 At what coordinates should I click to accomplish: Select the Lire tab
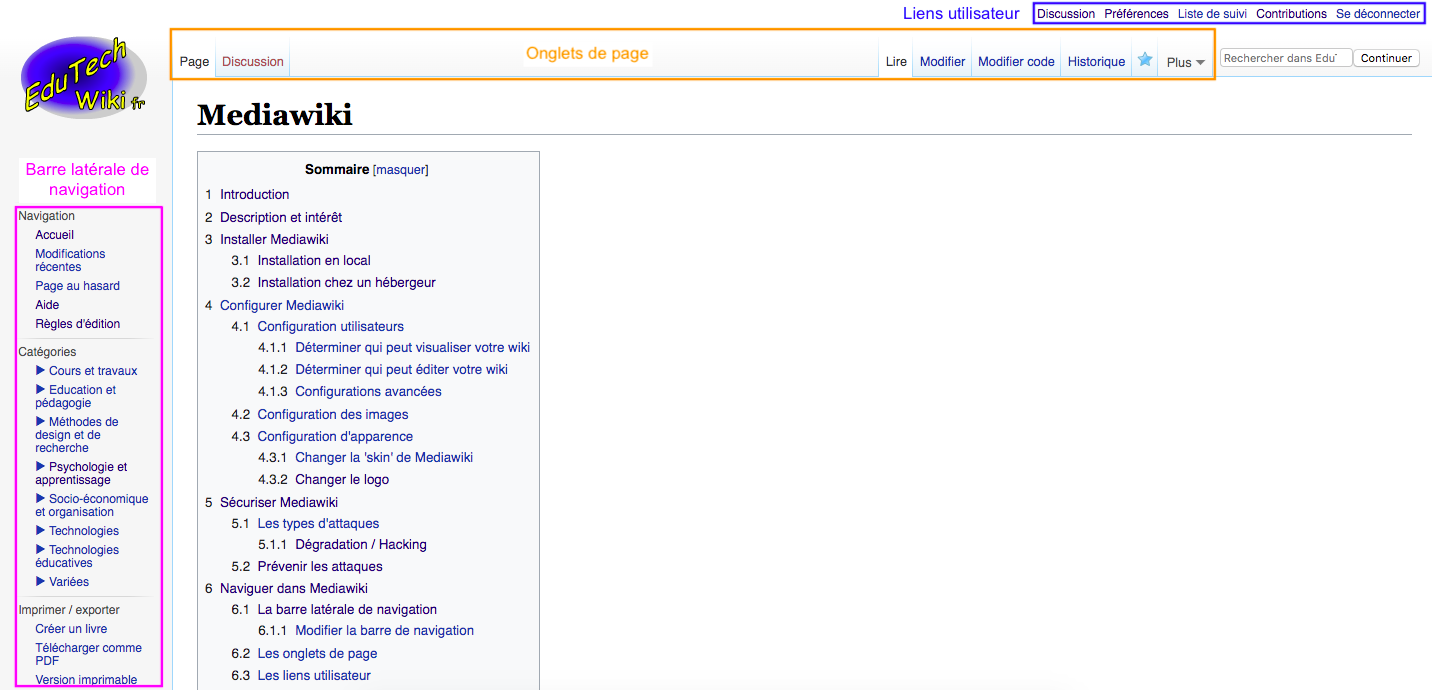[x=896, y=61]
